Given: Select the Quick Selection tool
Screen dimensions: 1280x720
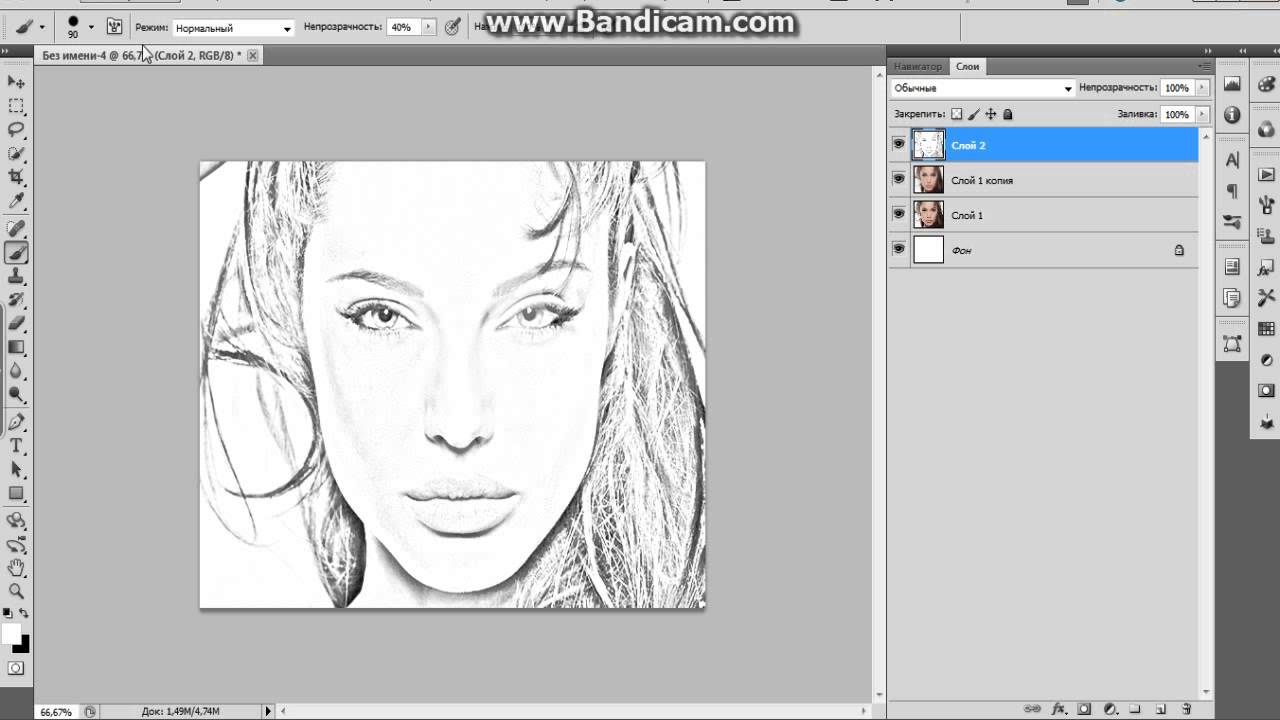Looking at the screenshot, I should (x=16, y=154).
